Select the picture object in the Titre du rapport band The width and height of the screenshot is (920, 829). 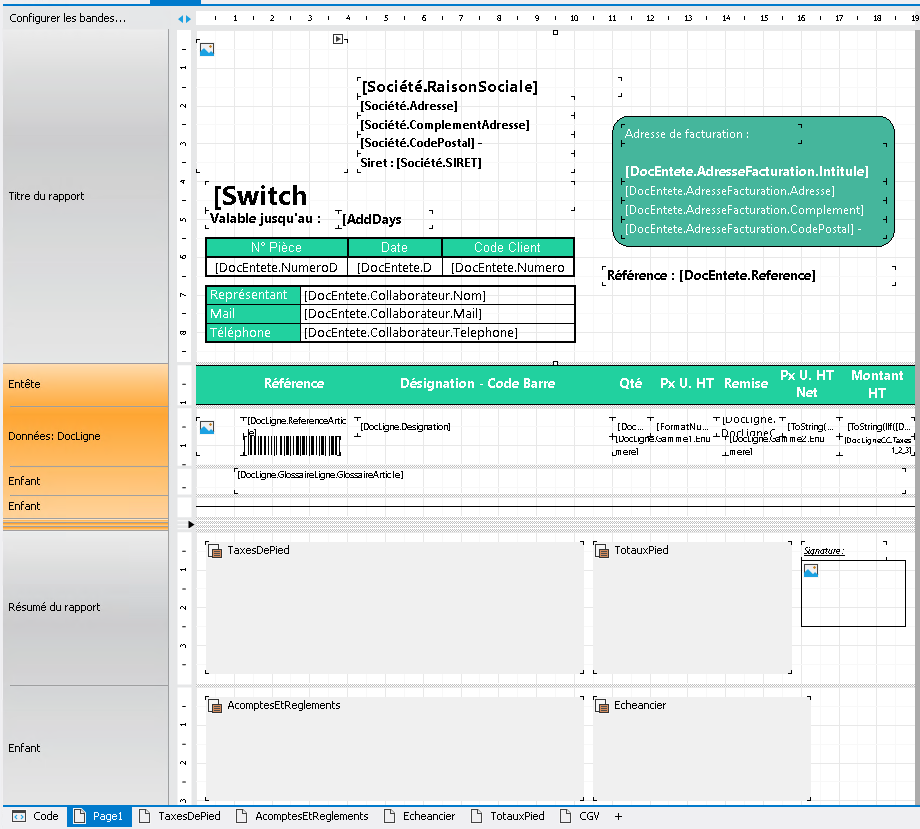(206, 47)
